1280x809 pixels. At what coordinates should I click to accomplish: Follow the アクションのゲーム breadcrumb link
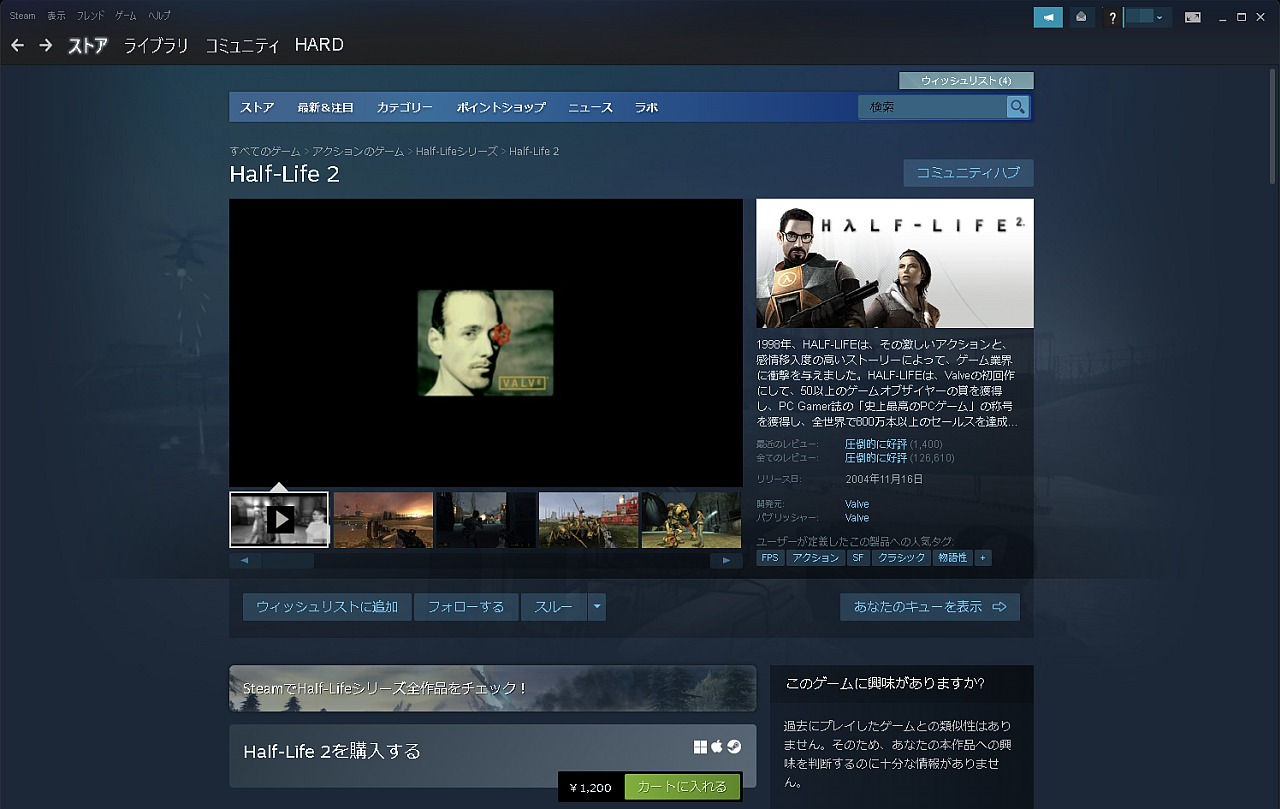tap(358, 151)
